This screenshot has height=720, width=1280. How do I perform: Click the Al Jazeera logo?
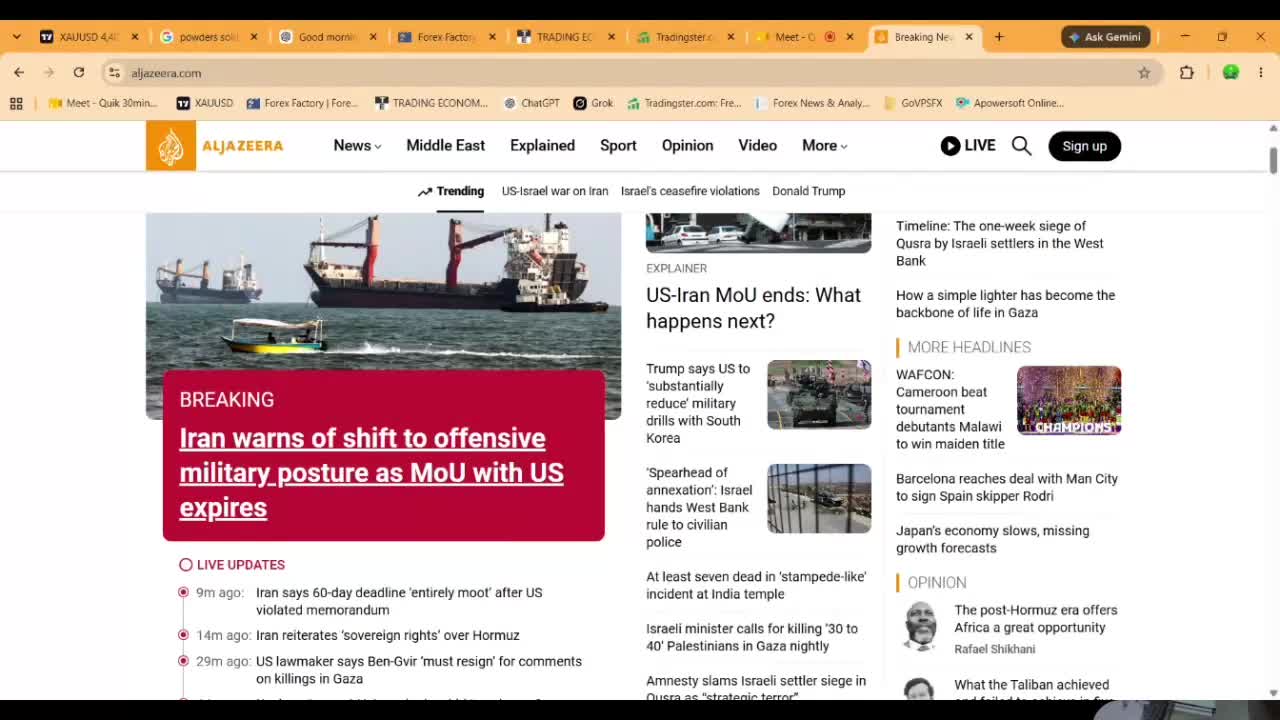tap(215, 146)
